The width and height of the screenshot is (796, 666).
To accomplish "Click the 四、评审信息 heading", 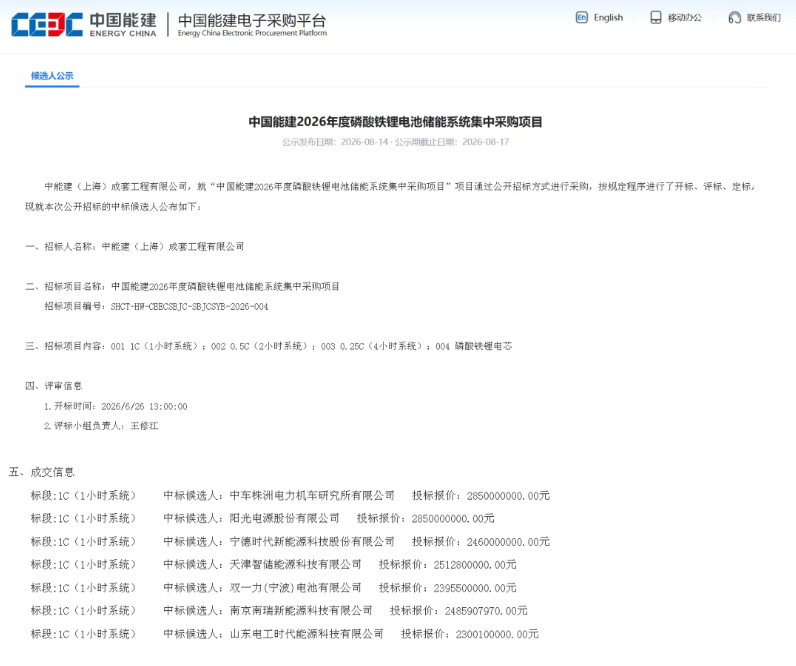I will (54, 386).
